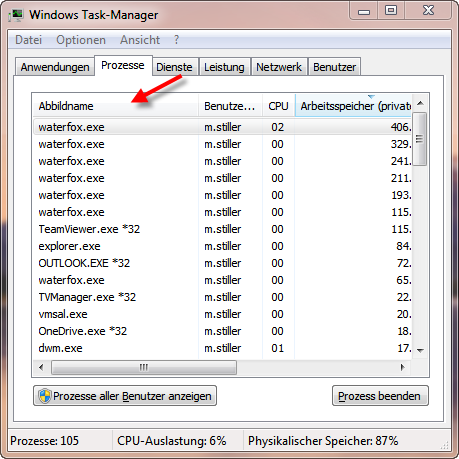Select the waterfox.exe row using 241.
459x459 pixels.
click(222, 161)
